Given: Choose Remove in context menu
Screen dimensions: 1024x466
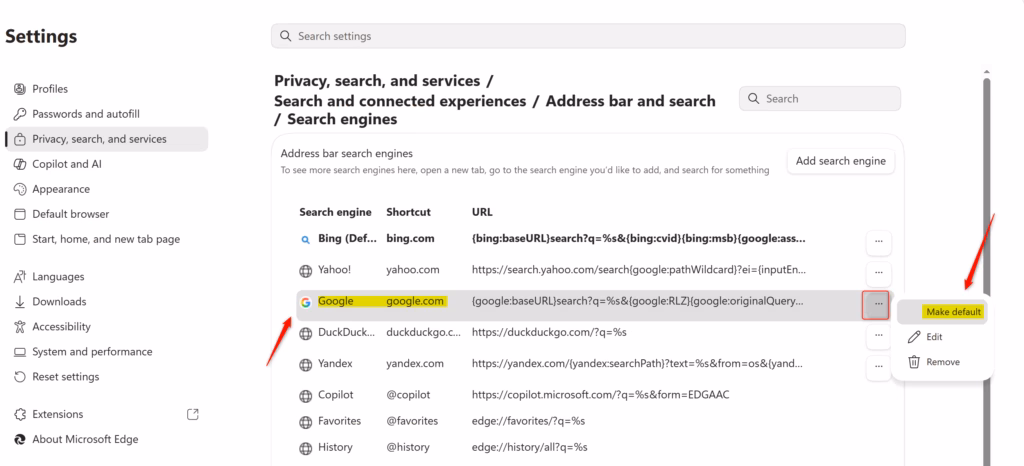Looking at the screenshot, I should coord(942,362).
